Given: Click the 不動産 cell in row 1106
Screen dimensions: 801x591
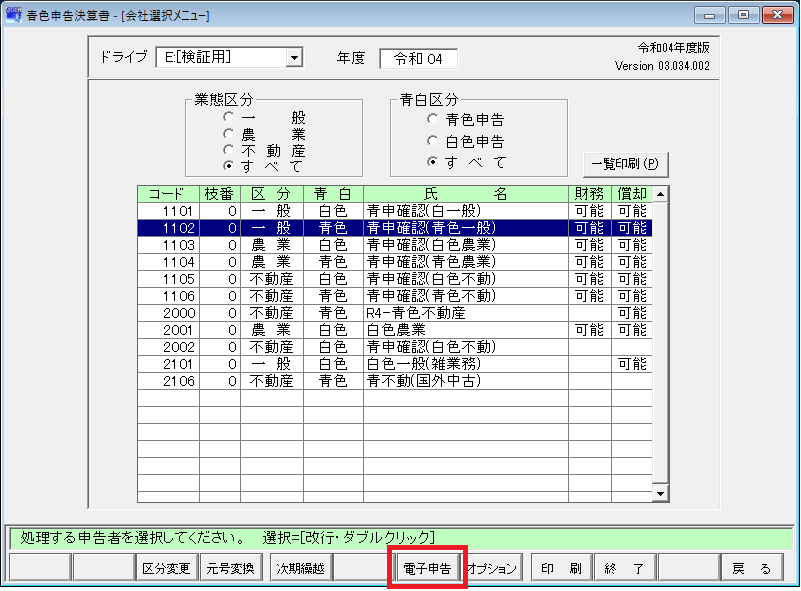Looking at the screenshot, I should coord(272,296).
